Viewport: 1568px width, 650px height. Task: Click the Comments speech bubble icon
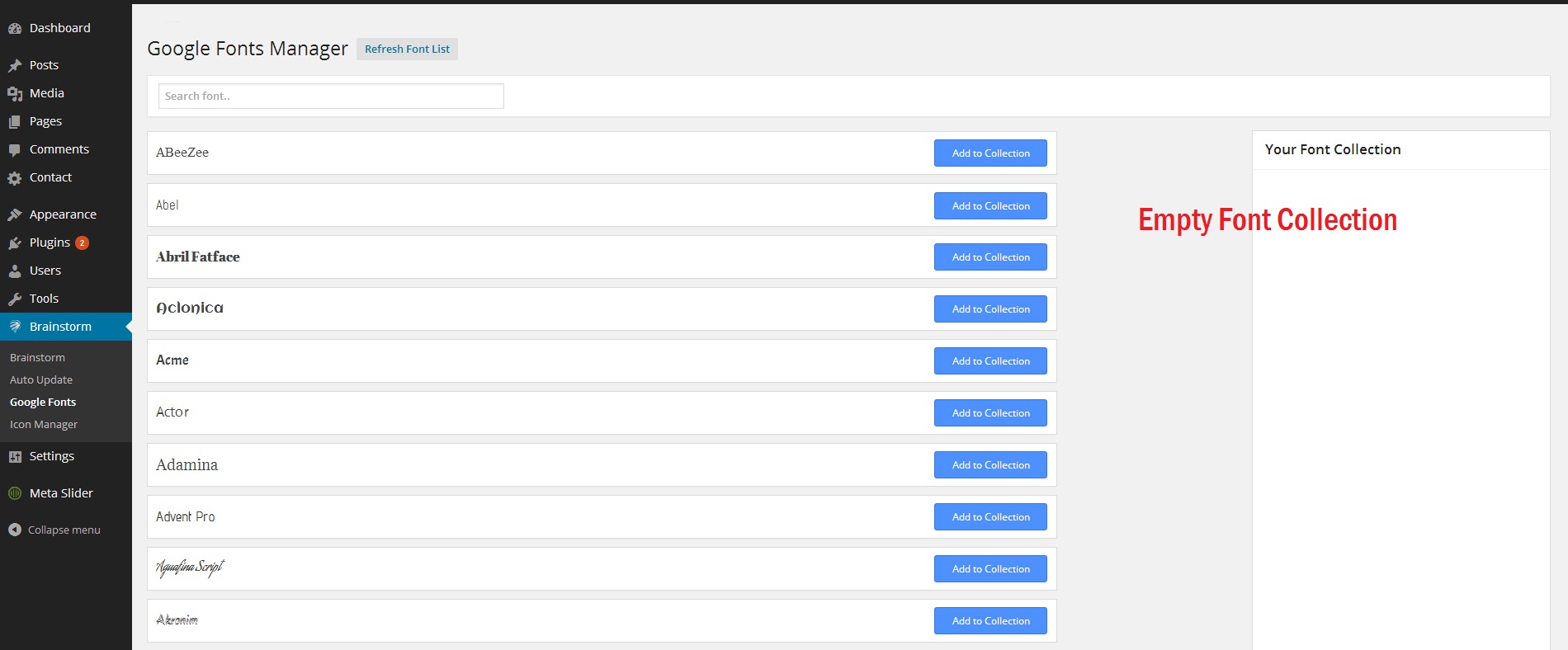pos(15,150)
